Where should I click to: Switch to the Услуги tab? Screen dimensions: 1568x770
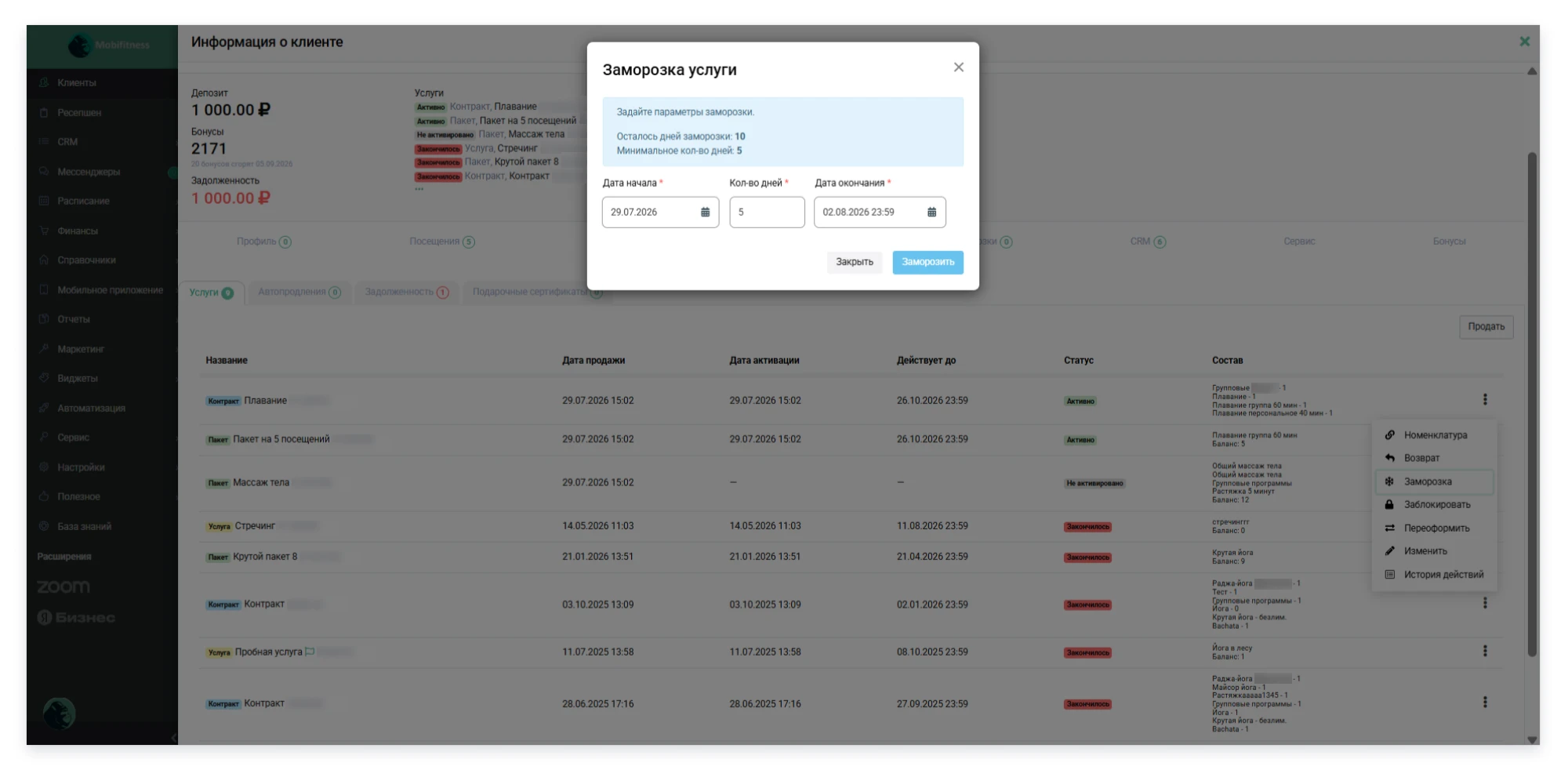coord(212,292)
